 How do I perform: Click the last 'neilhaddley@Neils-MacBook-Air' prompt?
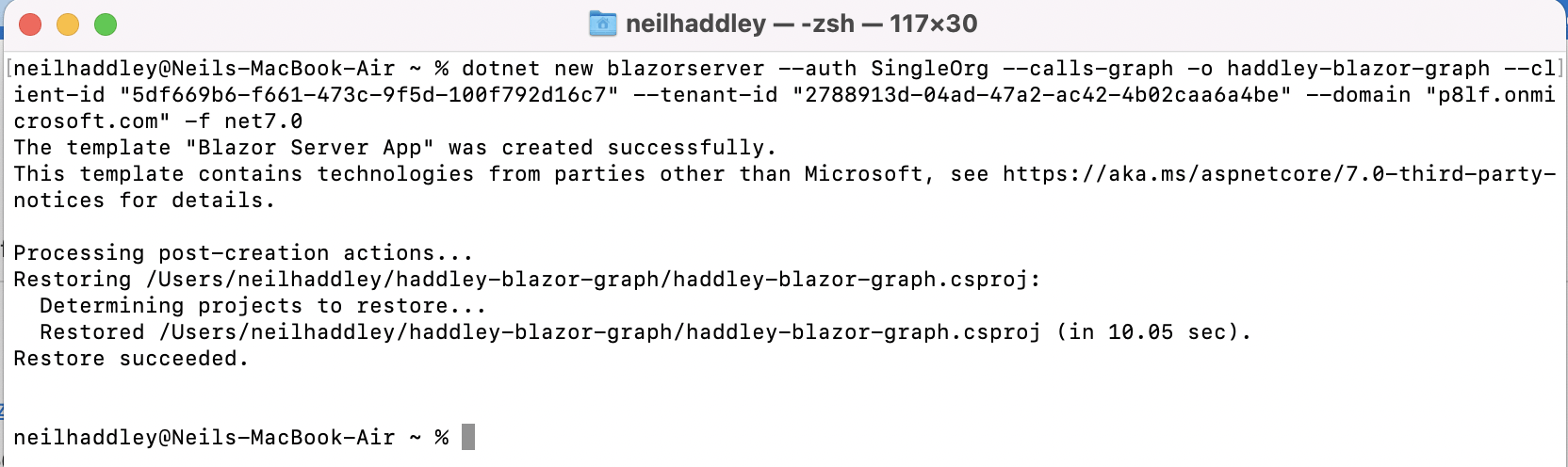204,438
